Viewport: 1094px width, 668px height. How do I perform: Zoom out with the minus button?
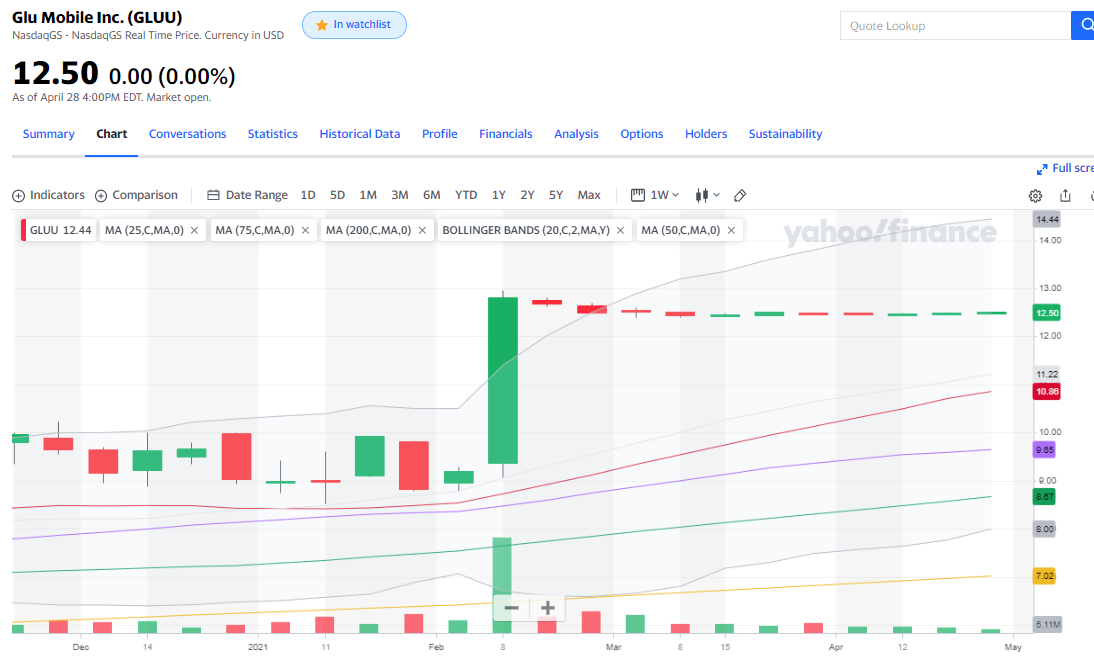click(x=511, y=608)
